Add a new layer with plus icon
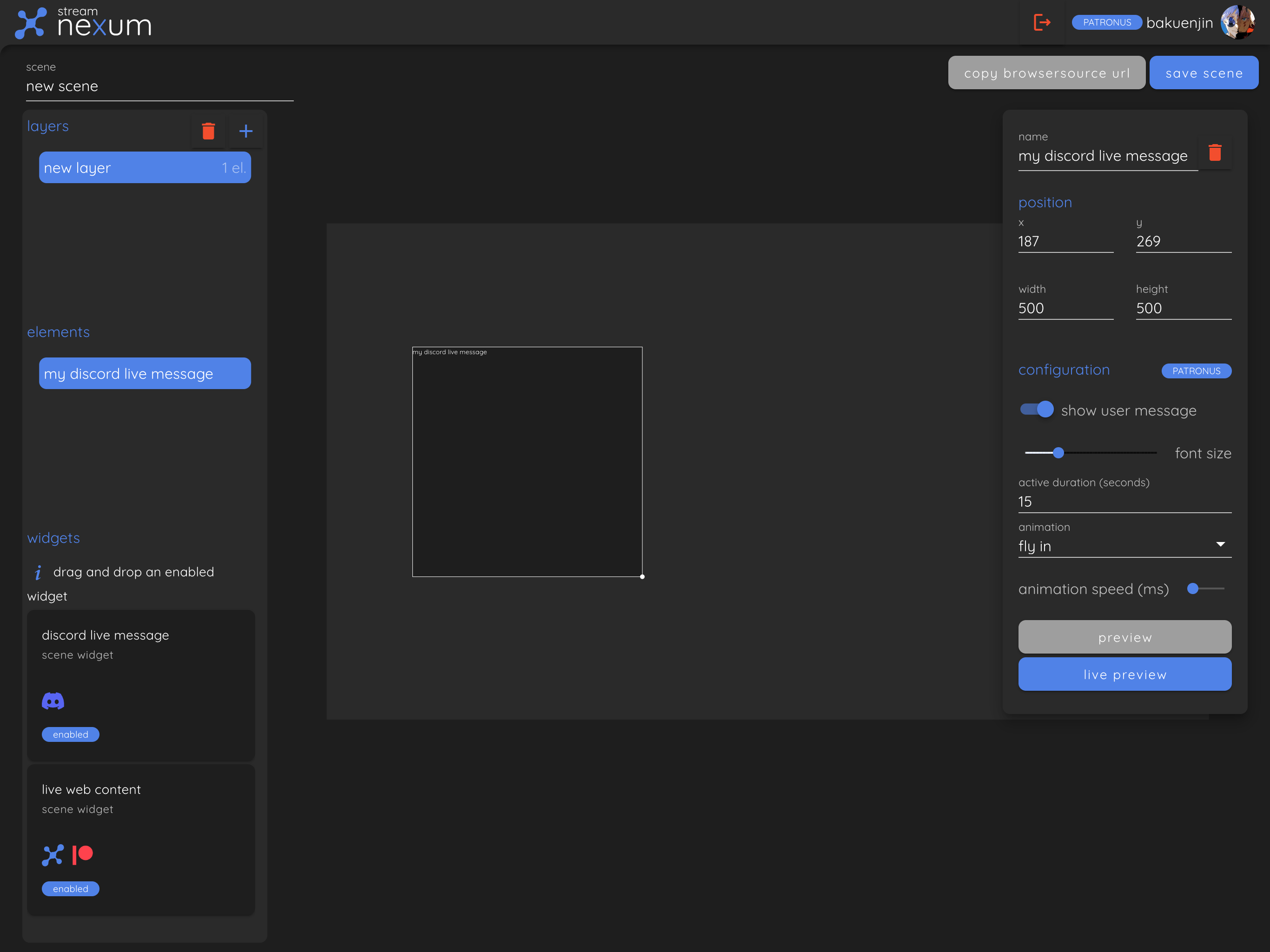Image resolution: width=1270 pixels, height=952 pixels. point(246,131)
